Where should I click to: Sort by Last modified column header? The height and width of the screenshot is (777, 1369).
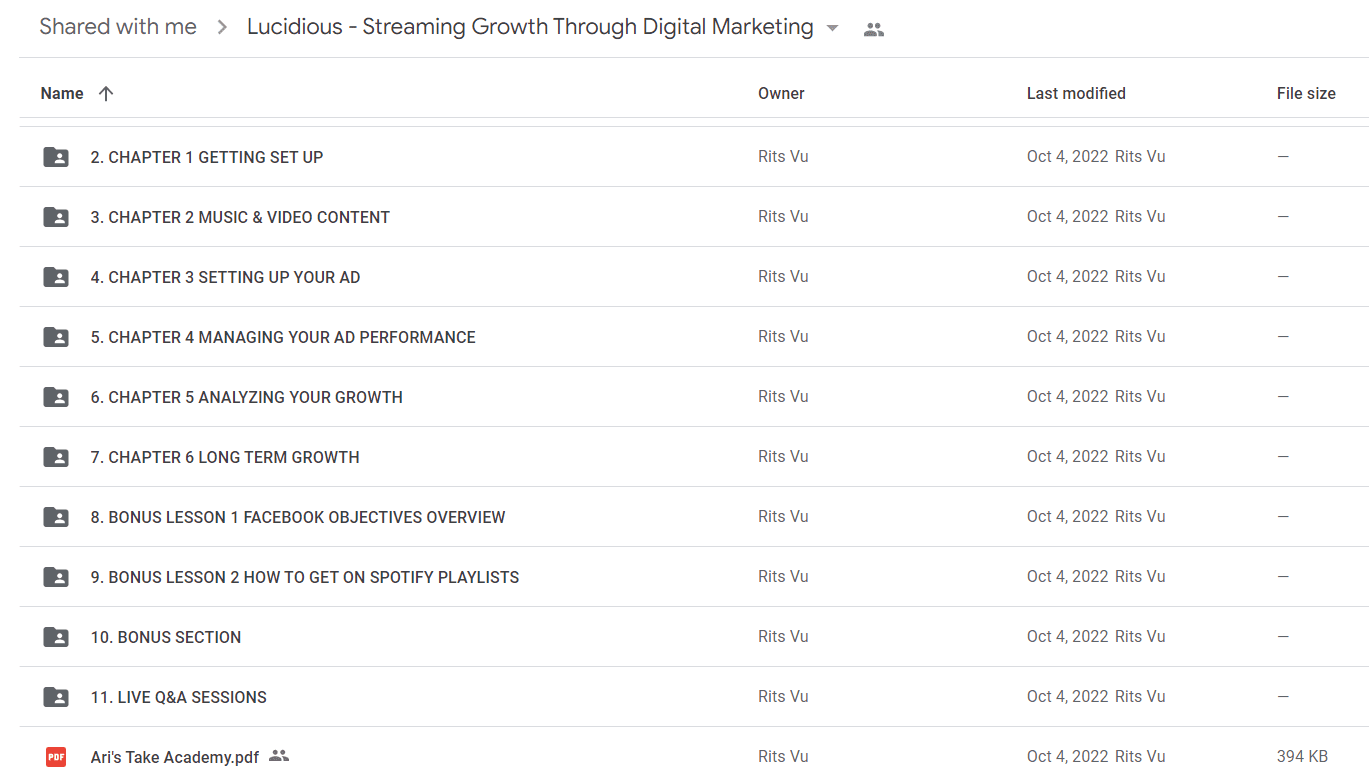tap(1076, 93)
